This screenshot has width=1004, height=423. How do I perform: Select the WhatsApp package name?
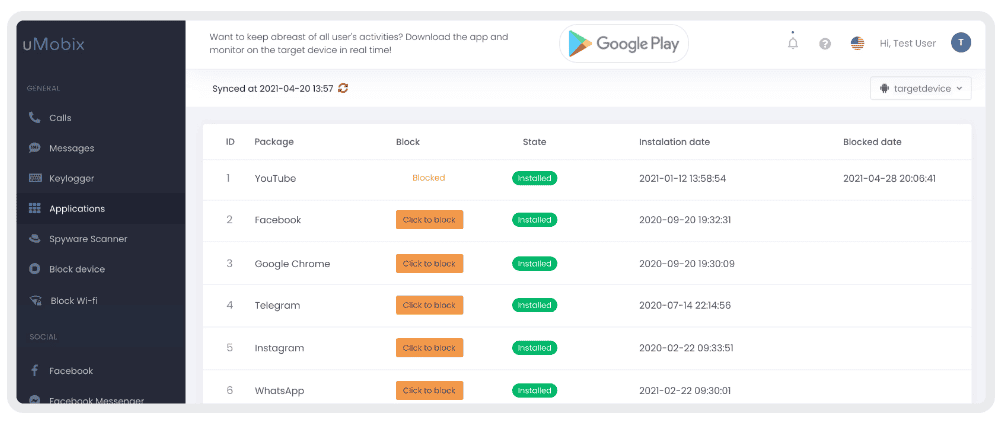[279, 390]
